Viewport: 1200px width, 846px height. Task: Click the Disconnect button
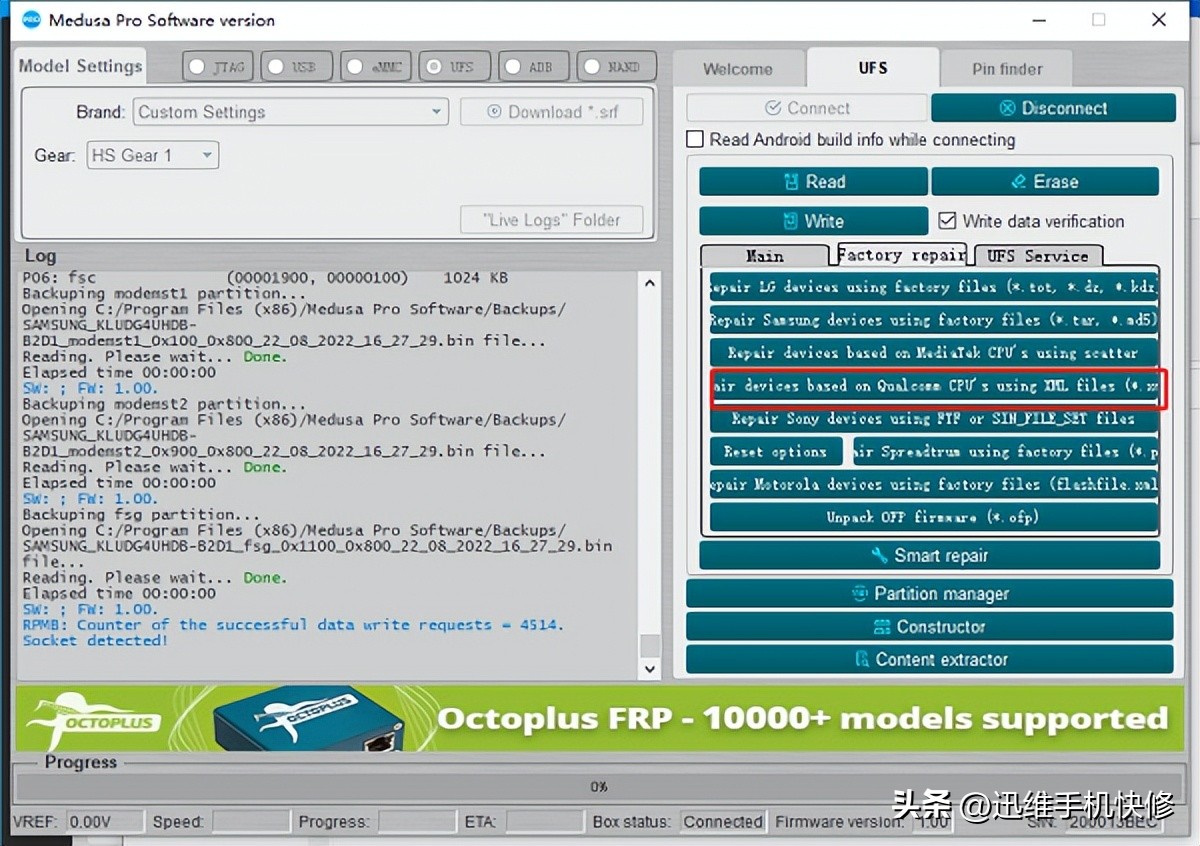click(x=1053, y=108)
